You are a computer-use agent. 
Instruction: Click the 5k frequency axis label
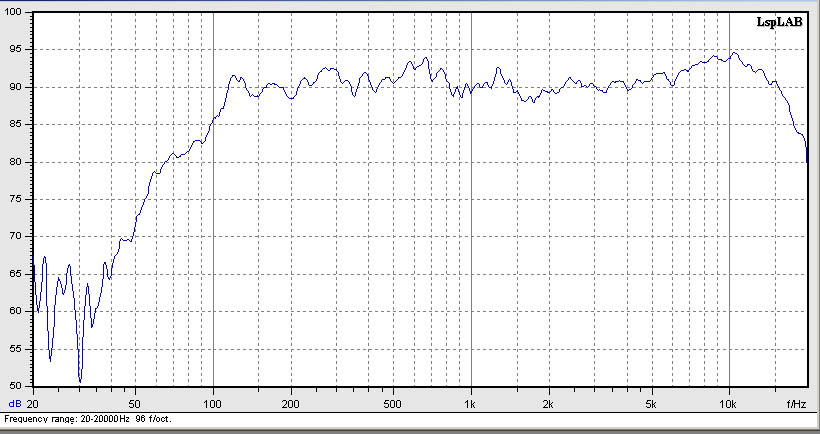(650, 404)
